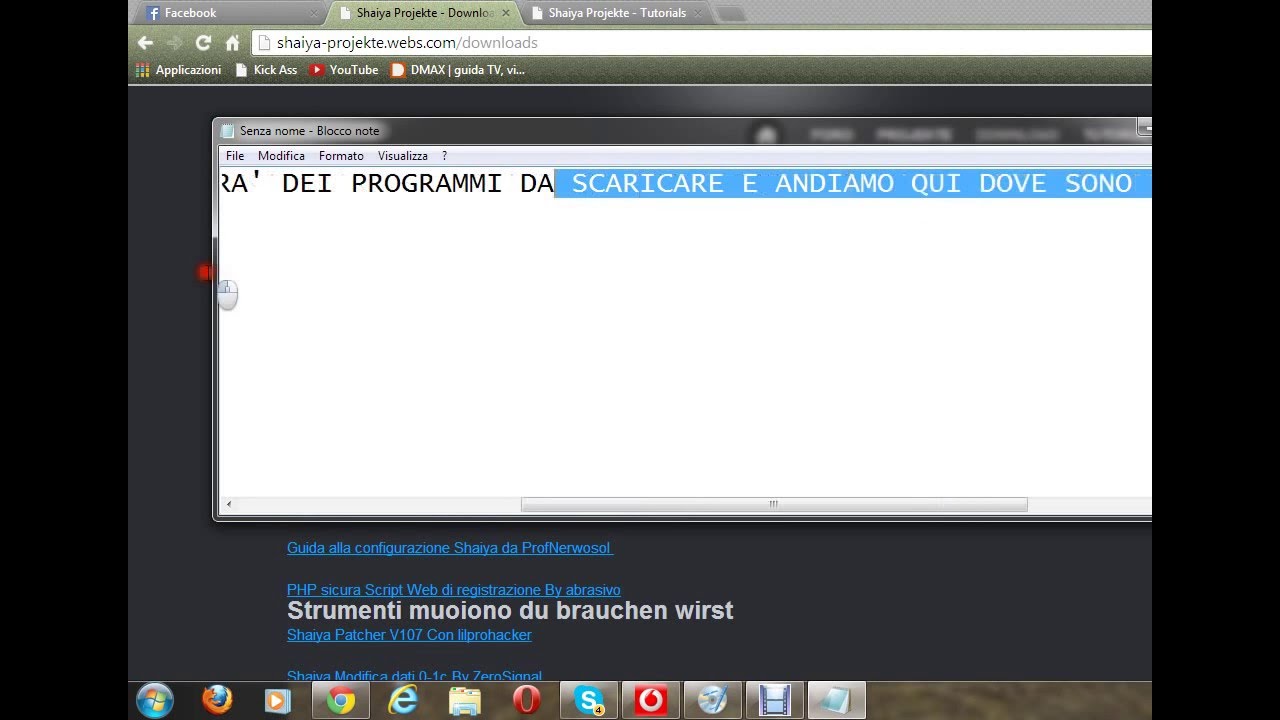Launch Firefox from the taskbar
The width and height of the screenshot is (1280, 720).
tap(217, 700)
